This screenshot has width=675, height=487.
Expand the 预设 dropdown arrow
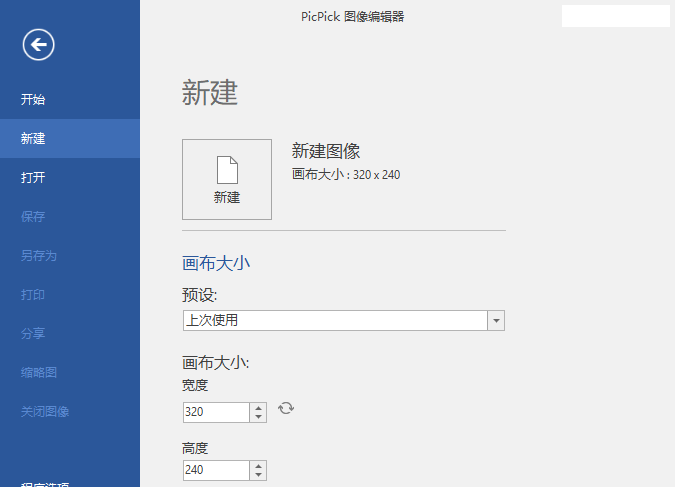pyautogui.click(x=496, y=320)
